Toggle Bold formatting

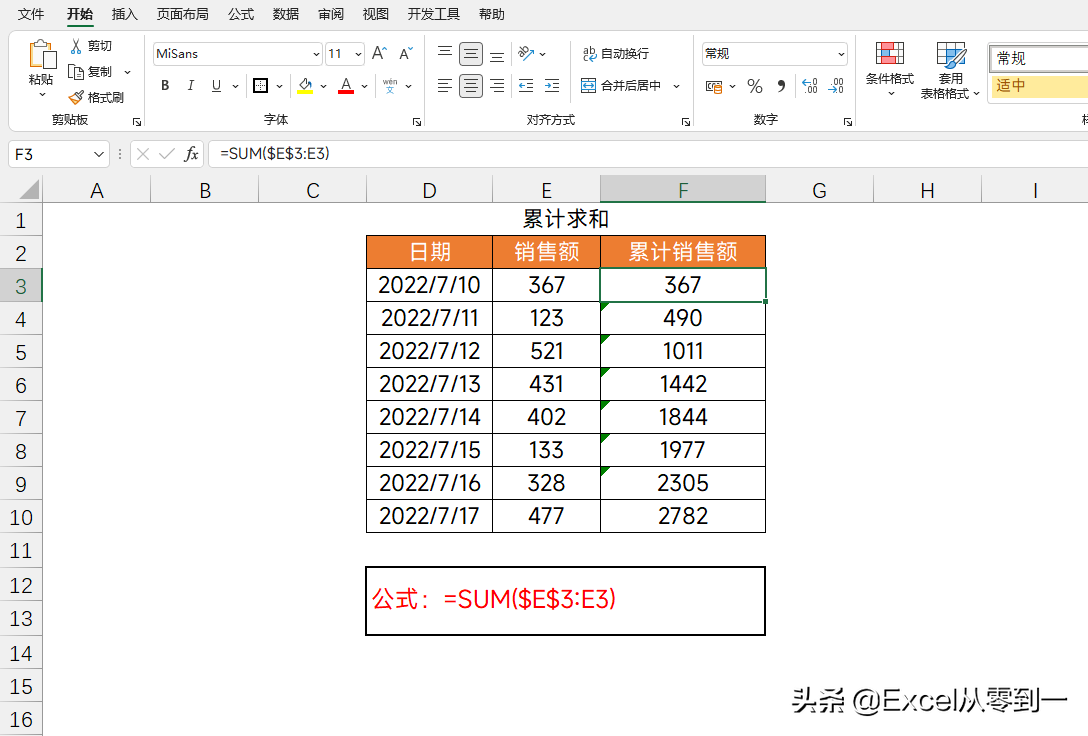tap(165, 85)
